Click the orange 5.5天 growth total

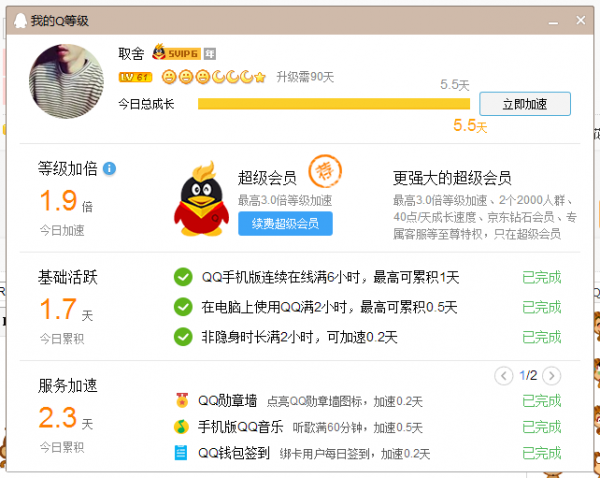(470, 126)
